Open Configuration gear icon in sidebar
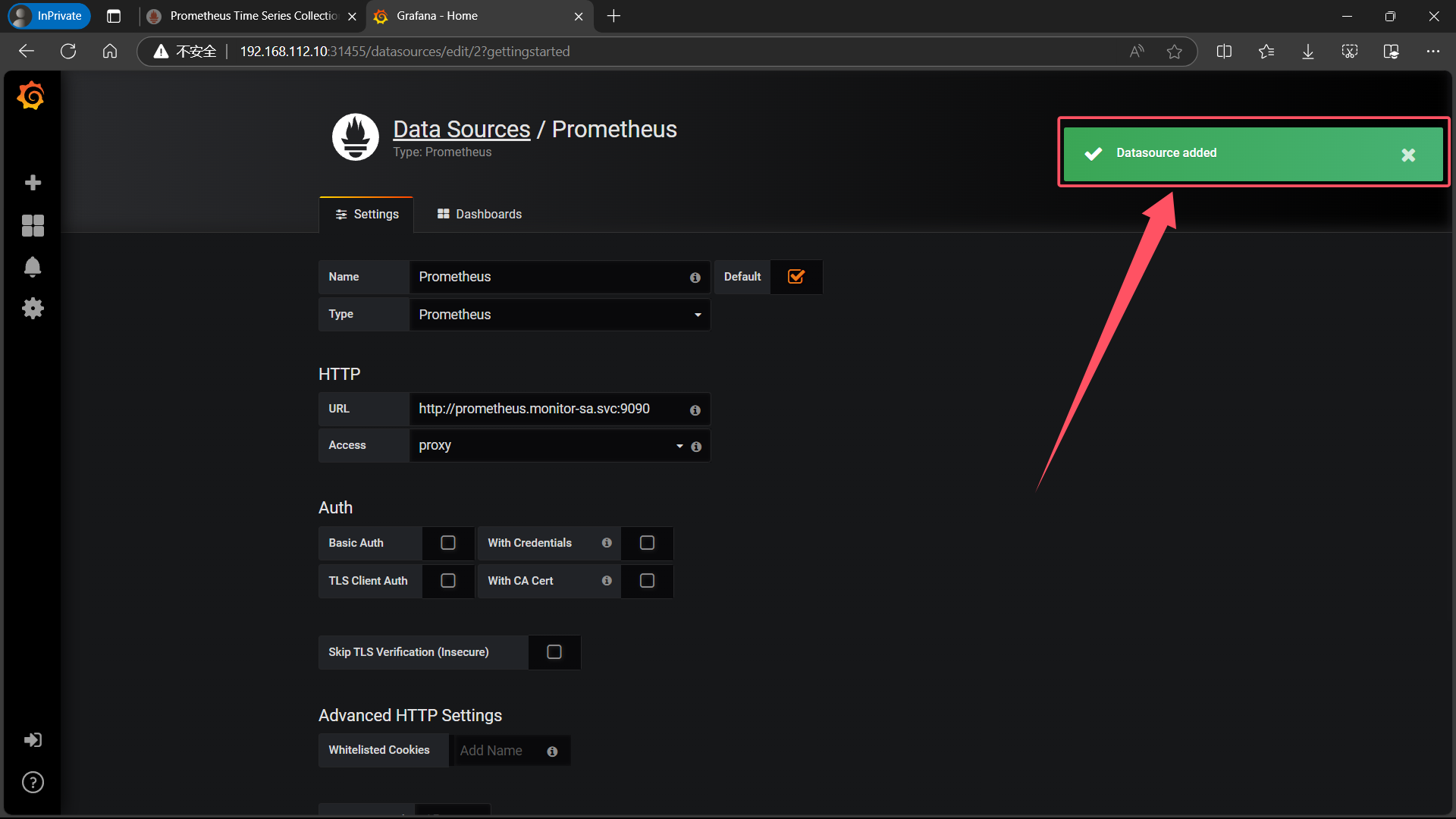The image size is (1456, 819). coord(33,309)
